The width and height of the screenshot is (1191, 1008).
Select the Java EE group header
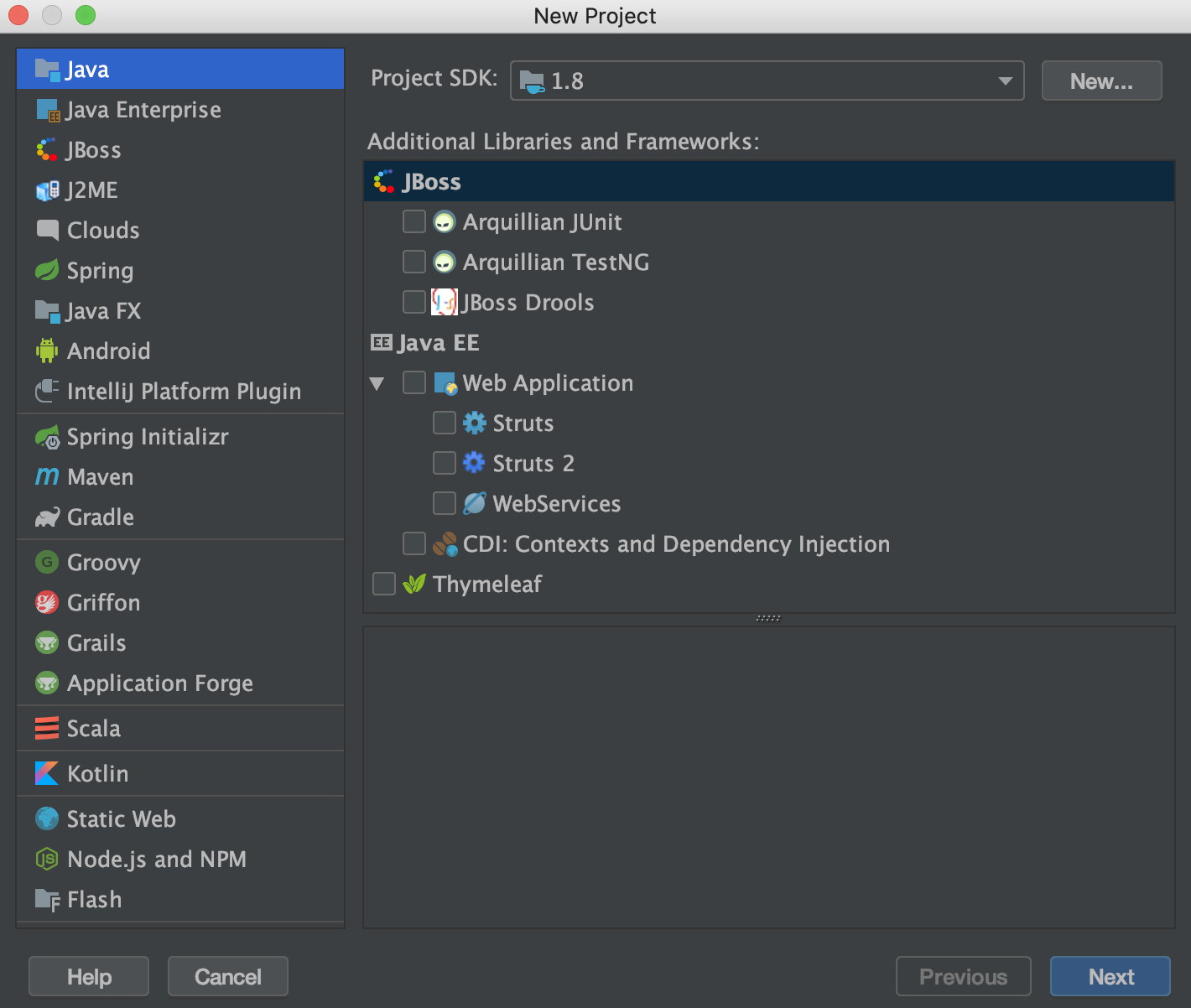click(769, 342)
